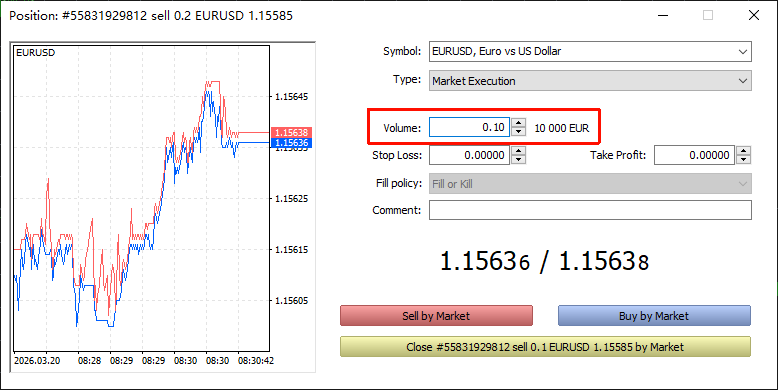Open the disabled Fill policy dropdown
Image resolution: width=778 pixels, height=390 pixels.
click(x=590, y=184)
